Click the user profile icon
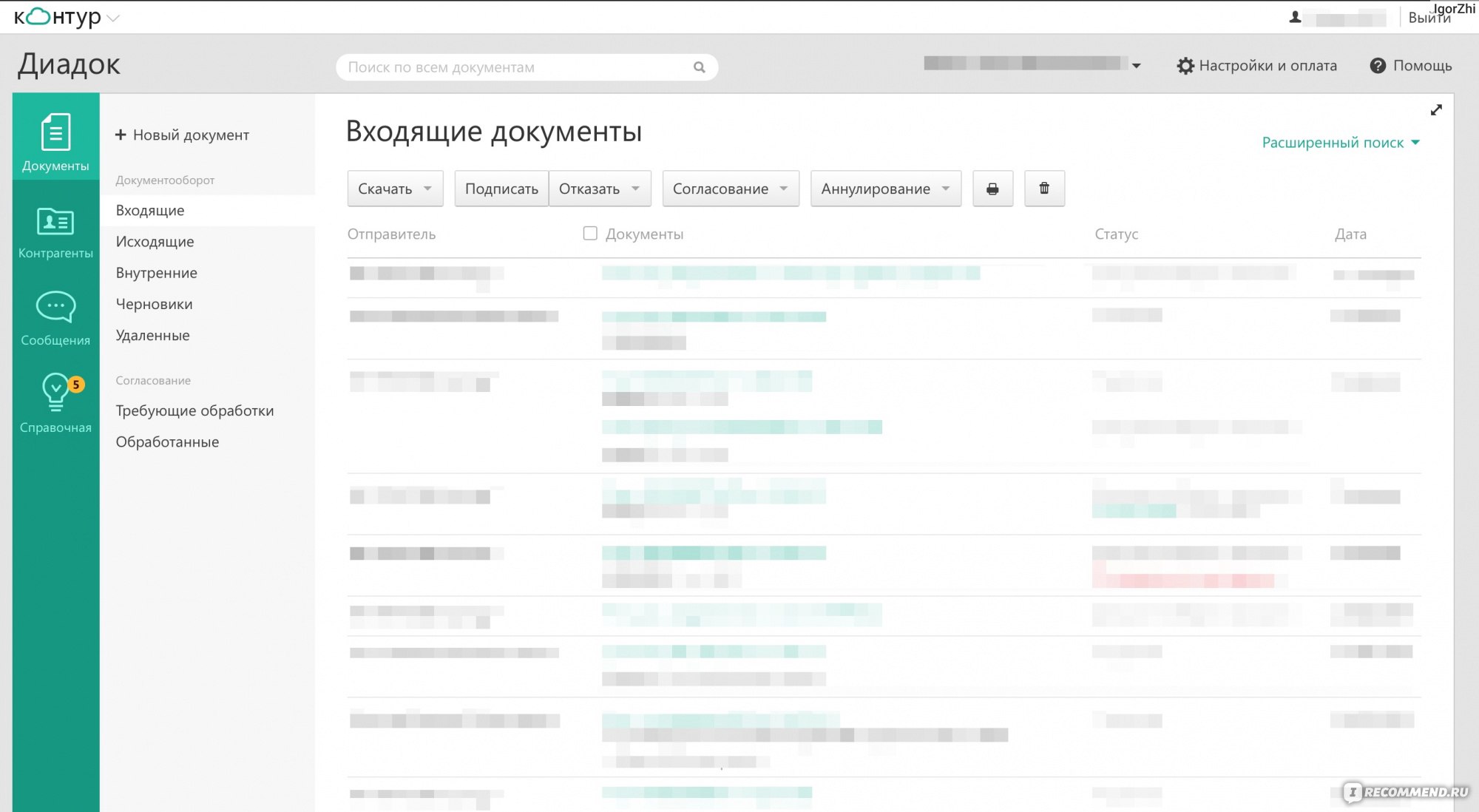 click(1295, 17)
